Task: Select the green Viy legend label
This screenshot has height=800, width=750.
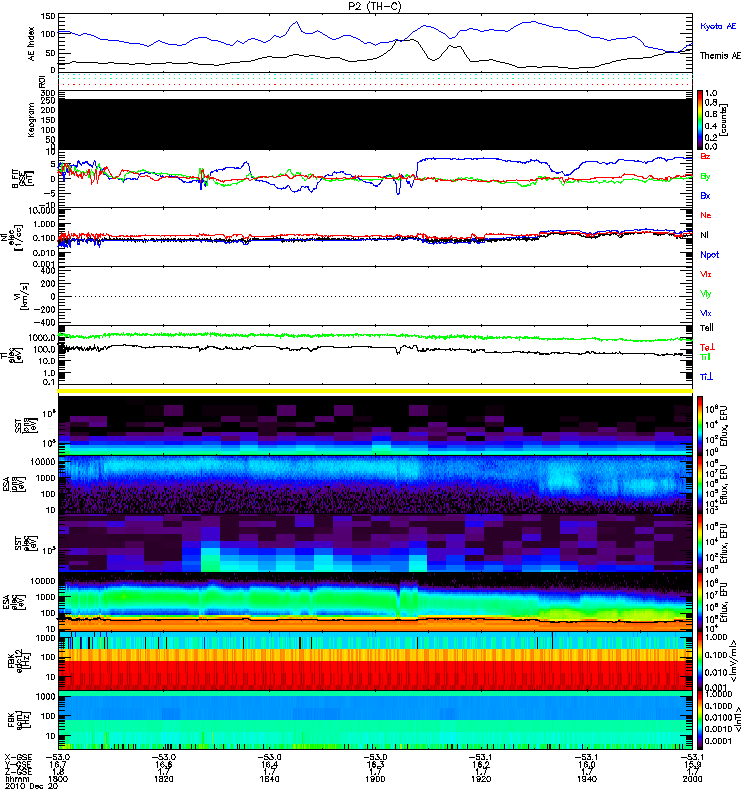Action: [x=705, y=294]
